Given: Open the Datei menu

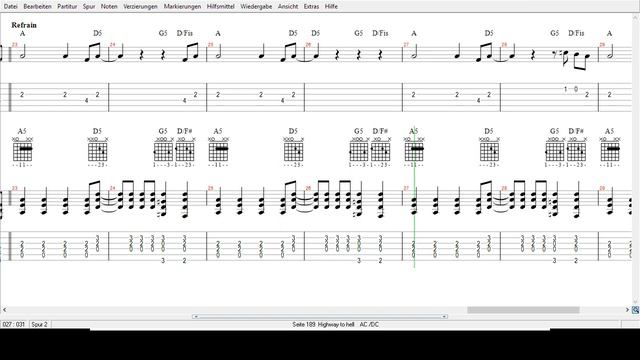Looking at the screenshot, I should point(11,7).
